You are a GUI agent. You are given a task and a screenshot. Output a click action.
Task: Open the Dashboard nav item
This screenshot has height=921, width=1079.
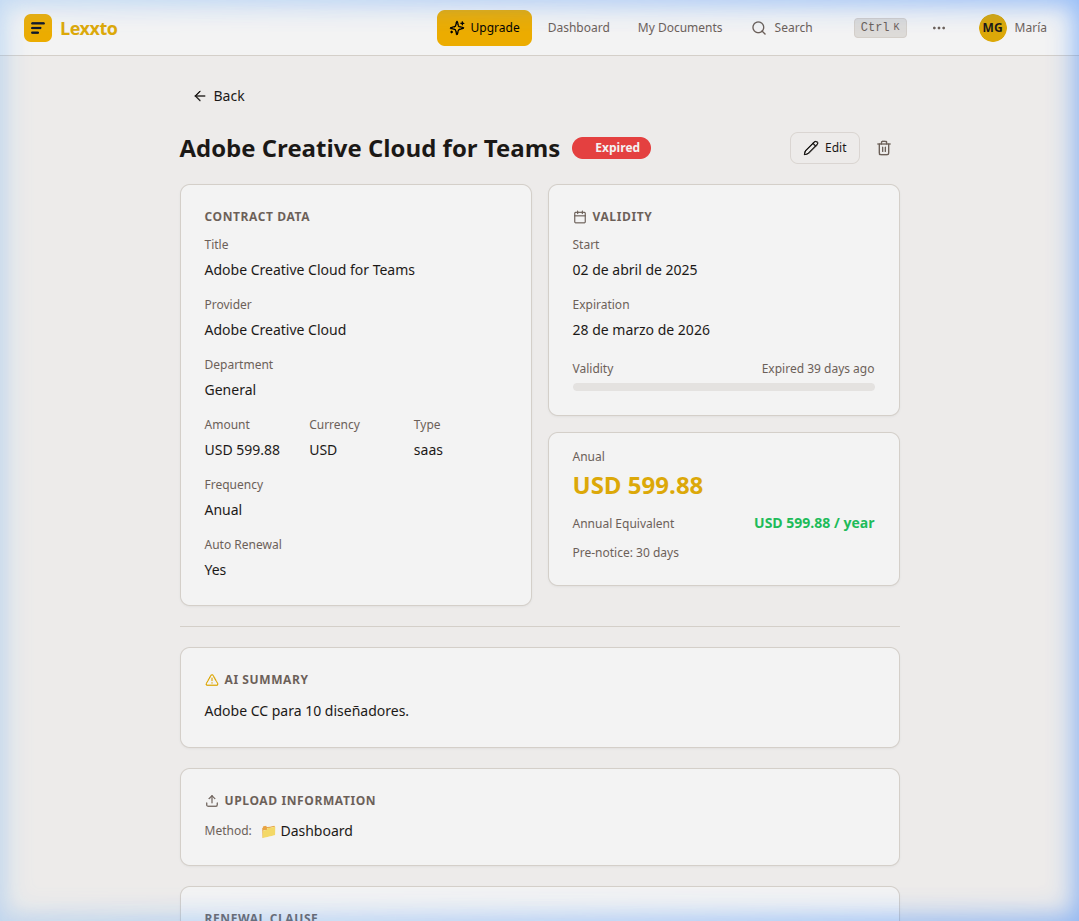tap(579, 28)
